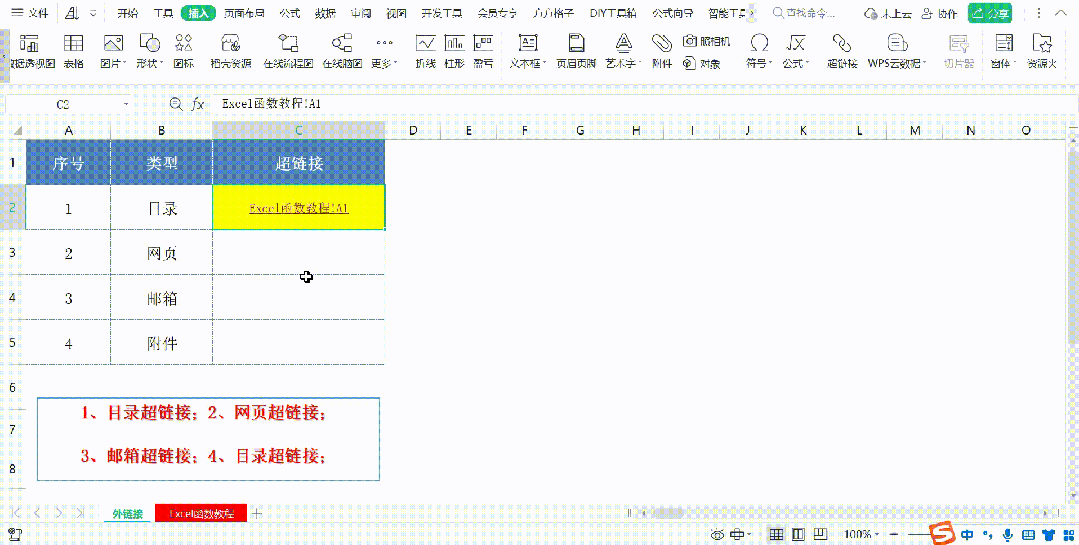Image resolution: width=1079 pixels, height=545 pixels.
Task: Open header and footer (页眉页脚)
Action: pyautogui.click(x=576, y=51)
